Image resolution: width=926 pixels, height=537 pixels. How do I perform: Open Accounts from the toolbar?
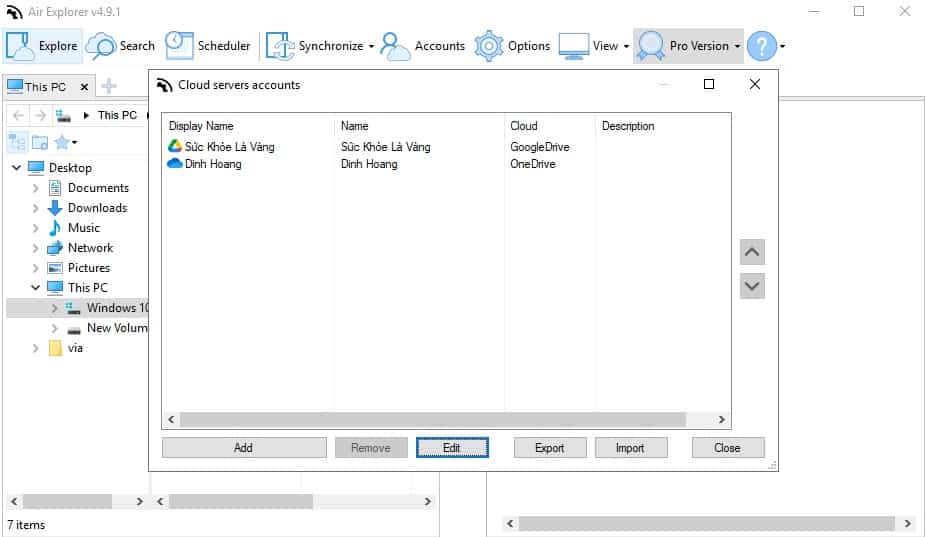[422, 45]
